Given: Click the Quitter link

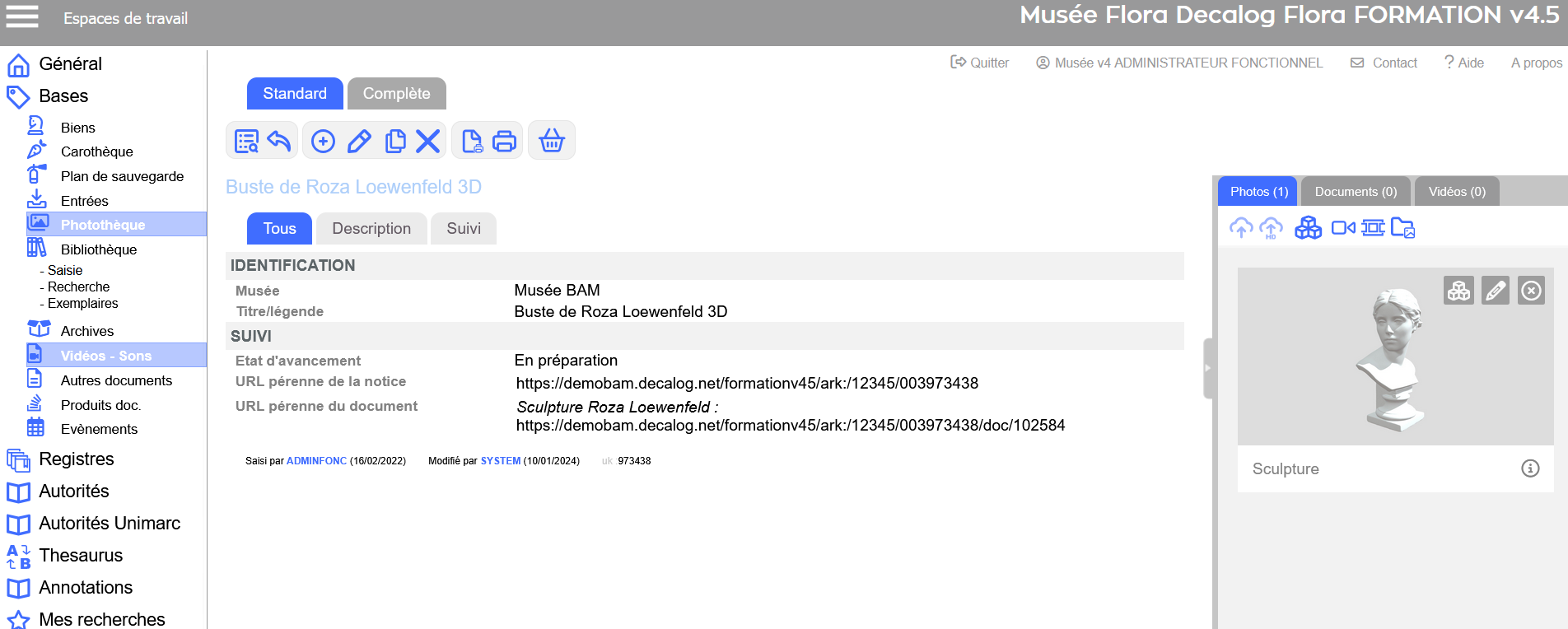Looking at the screenshot, I should pyautogui.click(x=979, y=63).
